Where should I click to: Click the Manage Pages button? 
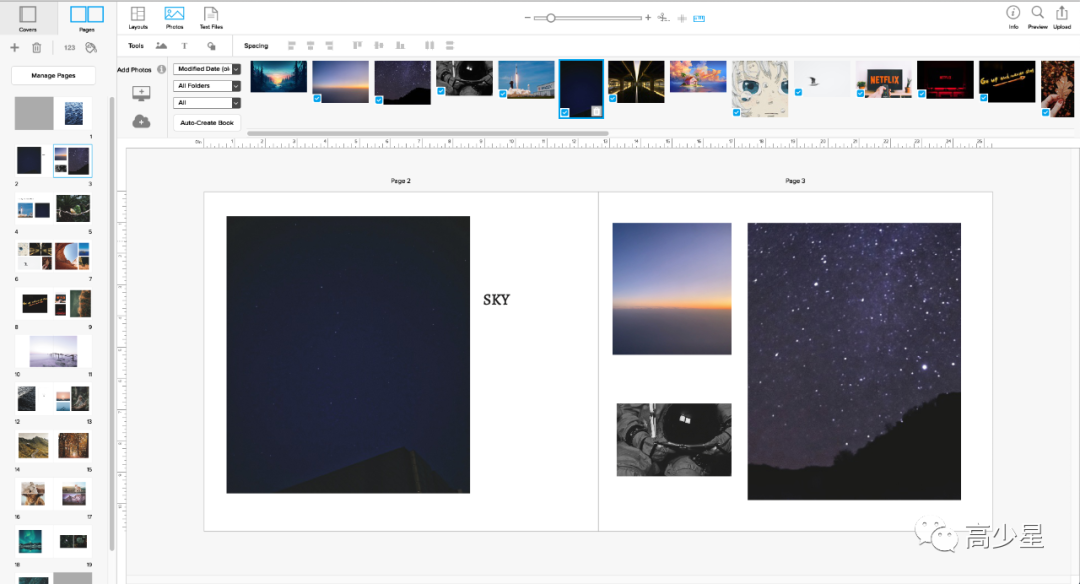53,75
